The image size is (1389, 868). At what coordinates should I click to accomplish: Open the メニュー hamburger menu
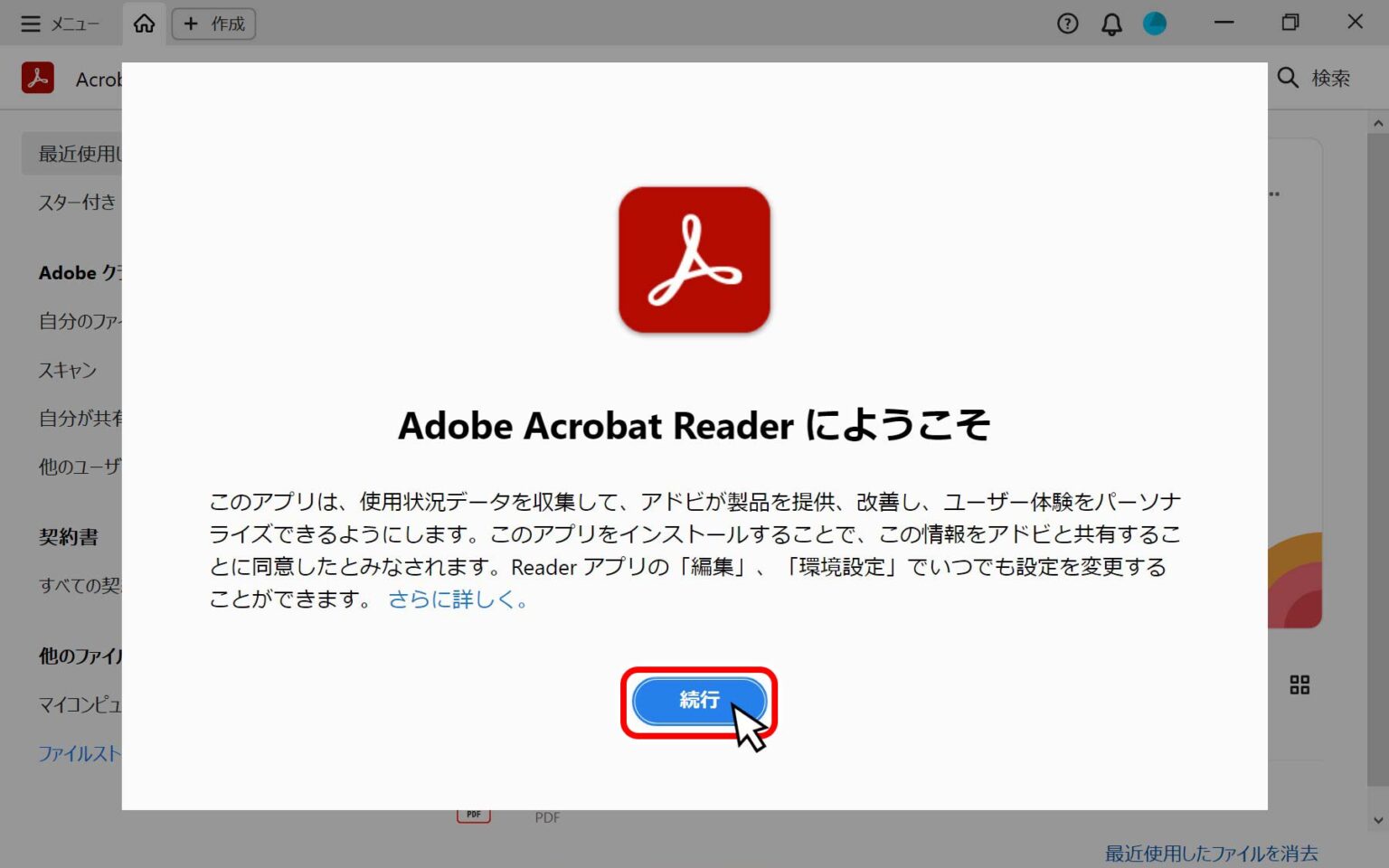(31, 24)
